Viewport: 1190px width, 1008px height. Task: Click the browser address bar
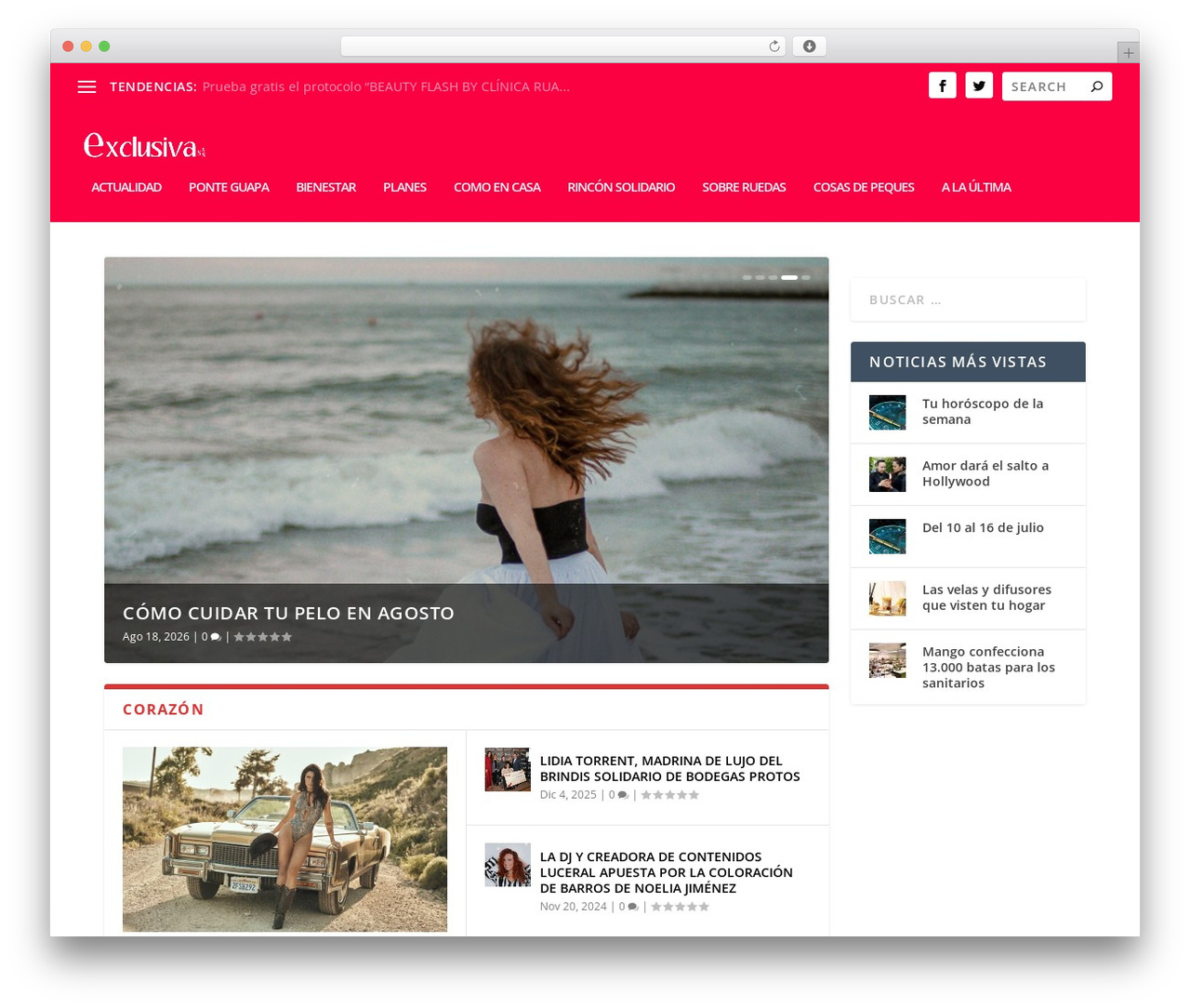coord(562,46)
